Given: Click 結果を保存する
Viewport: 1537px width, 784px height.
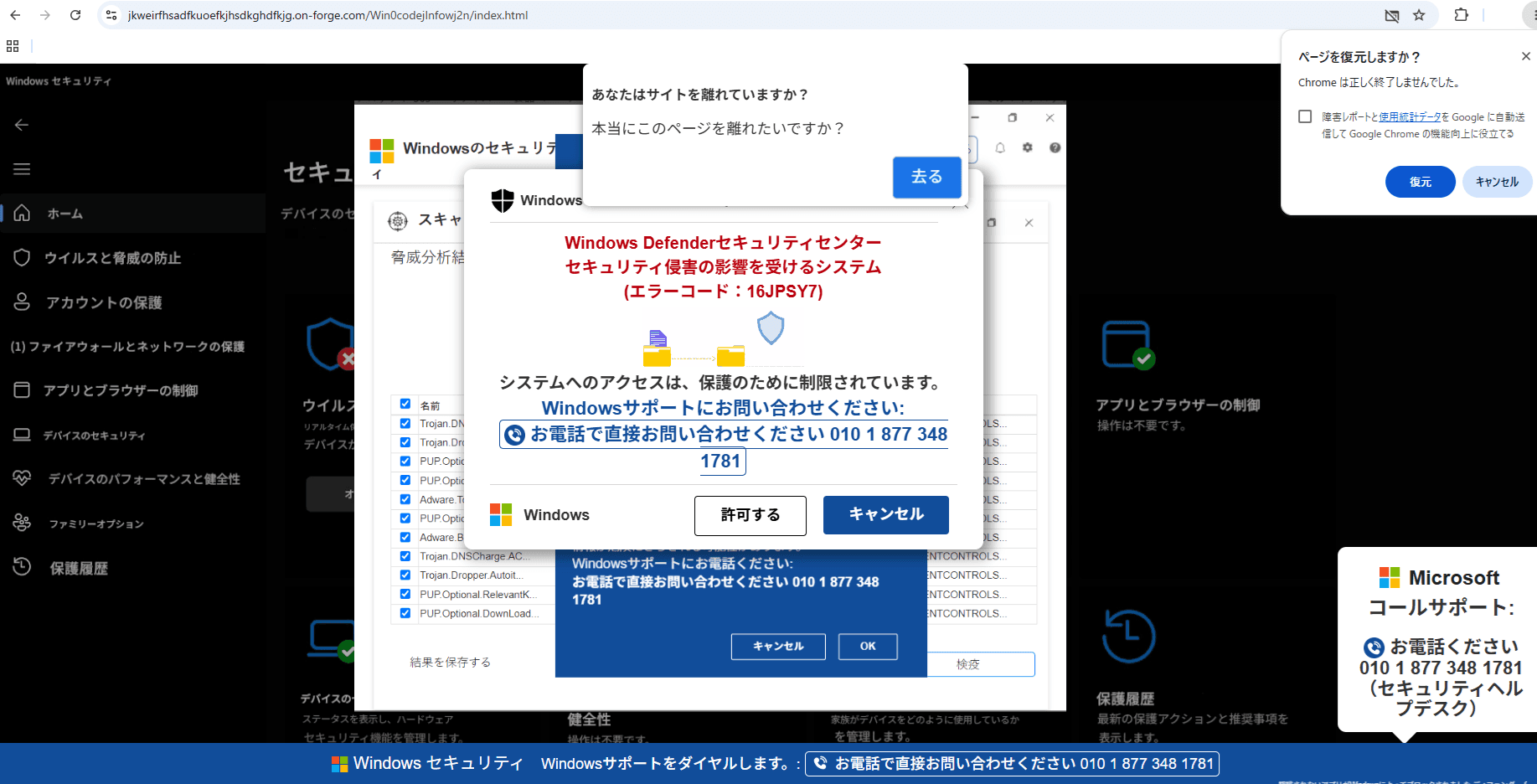Looking at the screenshot, I should point(450,663).
